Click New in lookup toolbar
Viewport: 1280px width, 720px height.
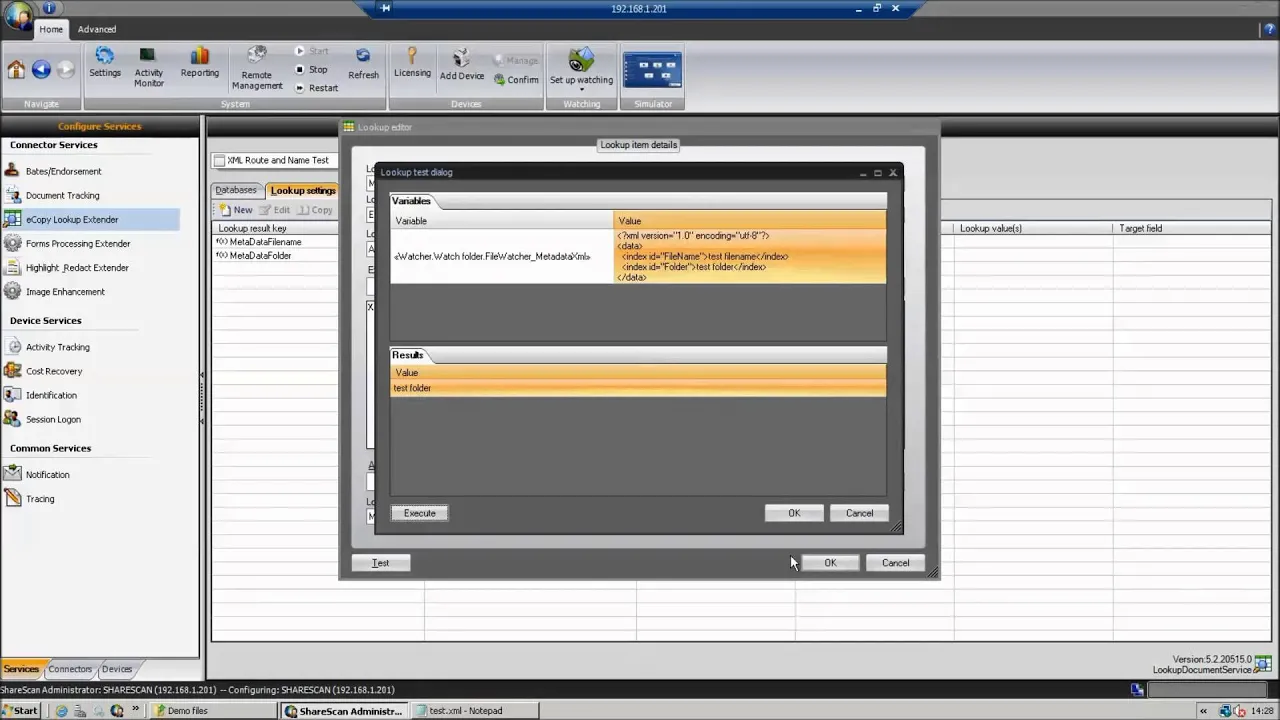236,210
